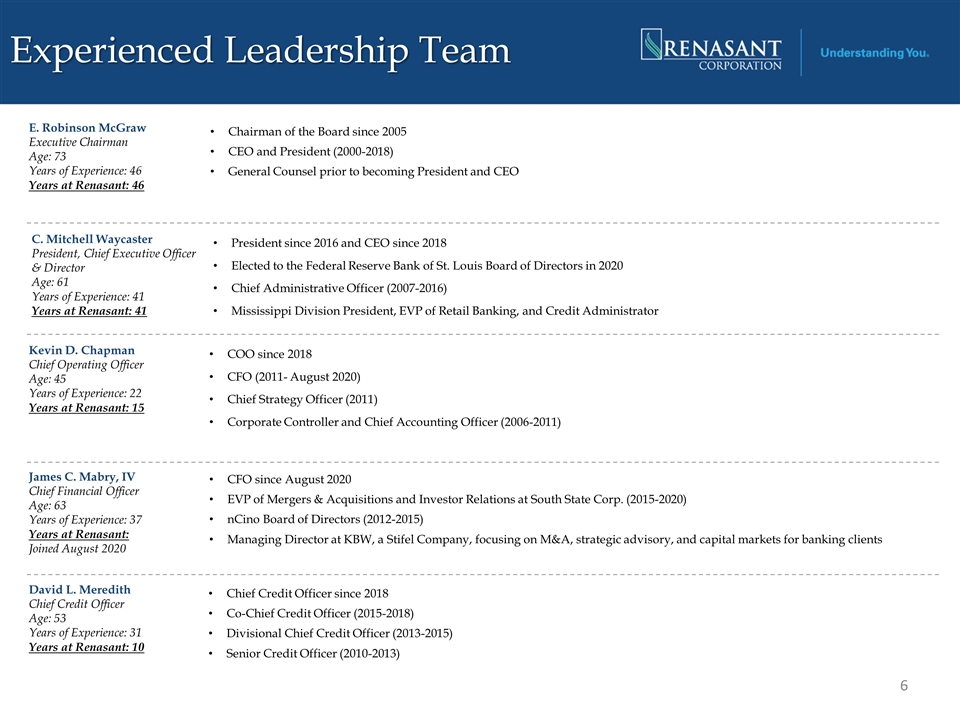Click the underlined Years at Renasant: 10
960x720 pixels.
click(86, 647)
